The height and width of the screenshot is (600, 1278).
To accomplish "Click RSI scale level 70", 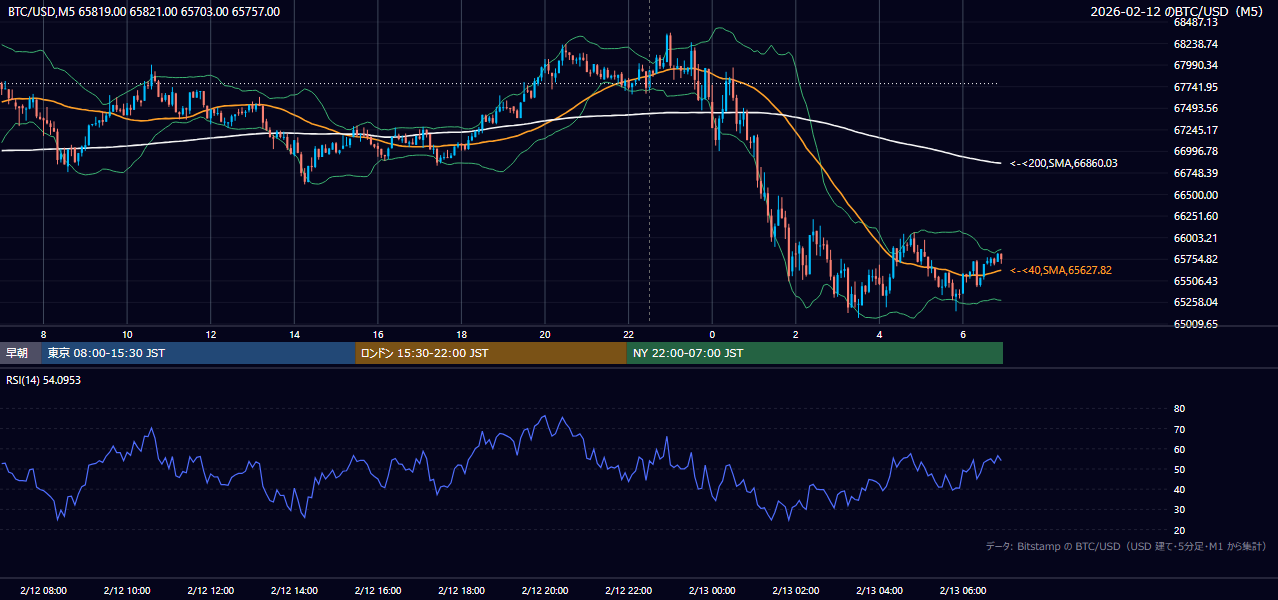I will 1179,429.
